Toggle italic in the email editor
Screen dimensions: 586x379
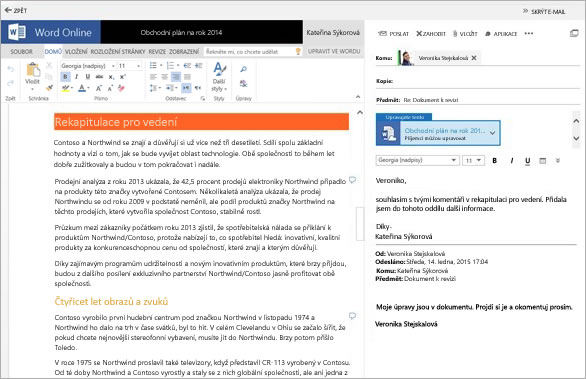coord(512,160)
